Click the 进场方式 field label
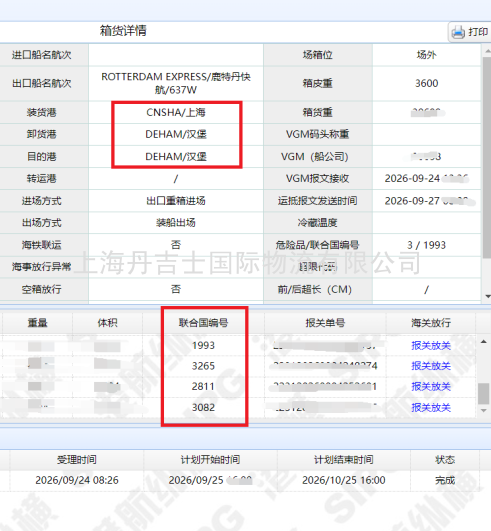The image size is (491, 531). coord(42,201)
